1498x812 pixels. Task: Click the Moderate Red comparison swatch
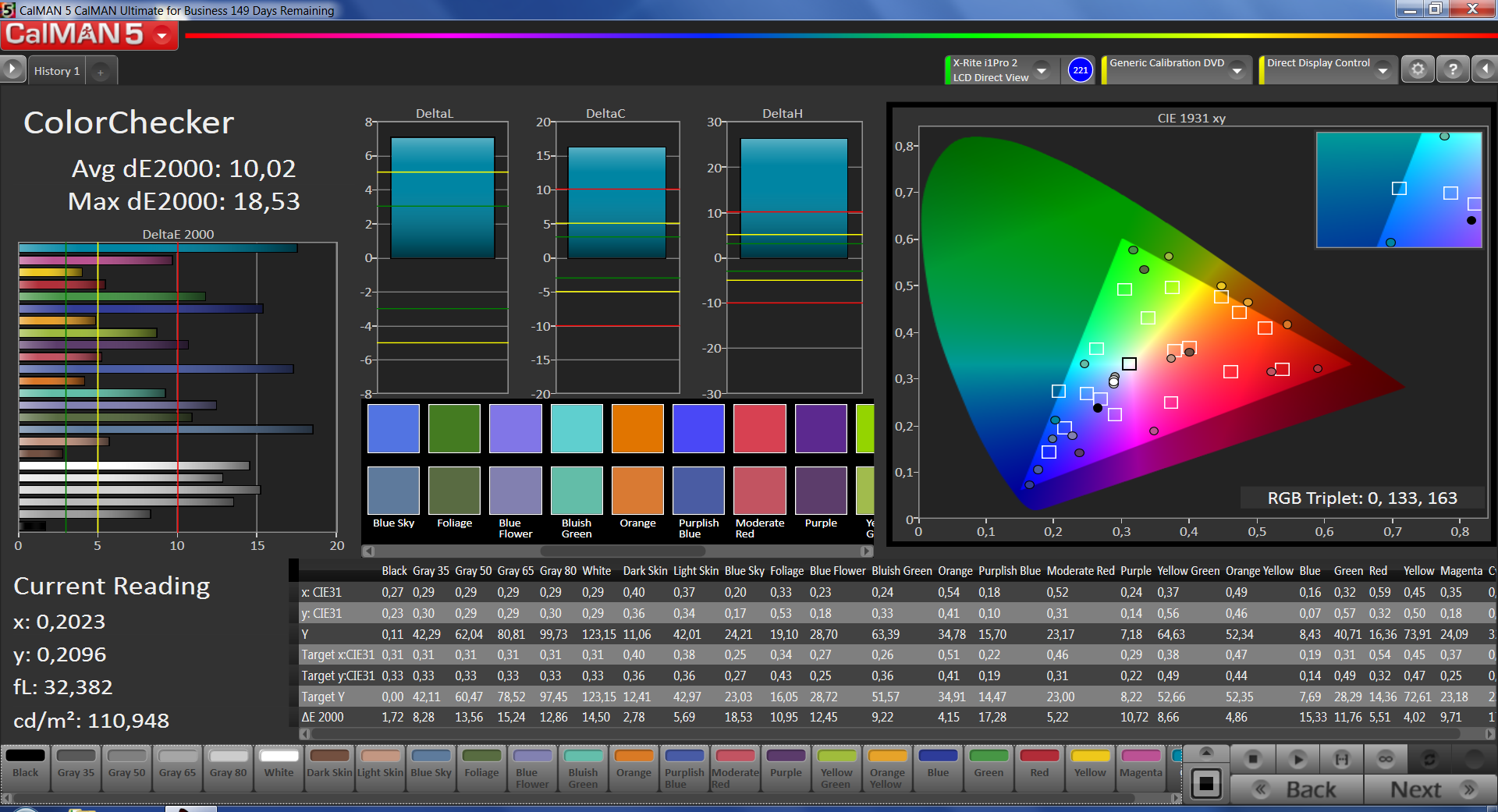tap(760, 459)
